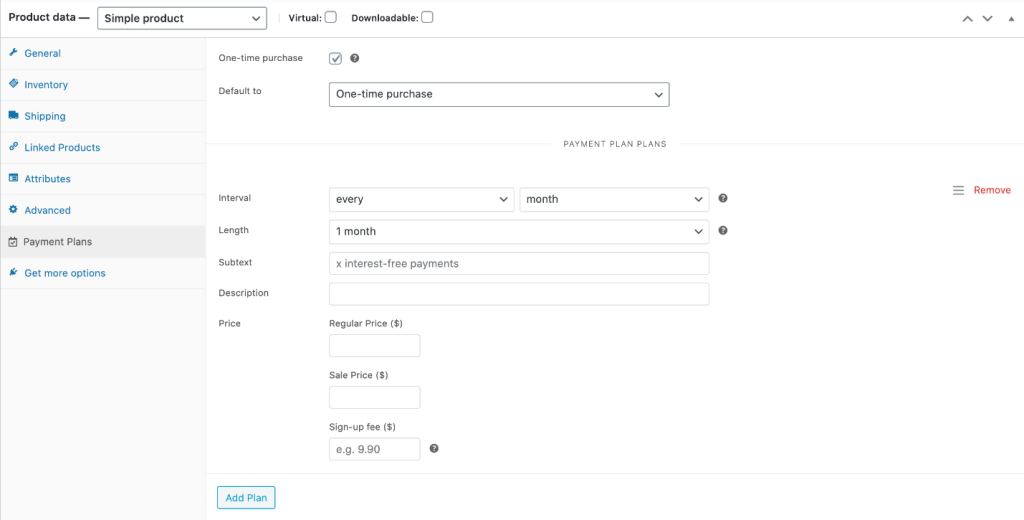This screenshot has width=1024, height=520.
Task: Enable the Downloadable checkbox
Action: coord(427,18)
